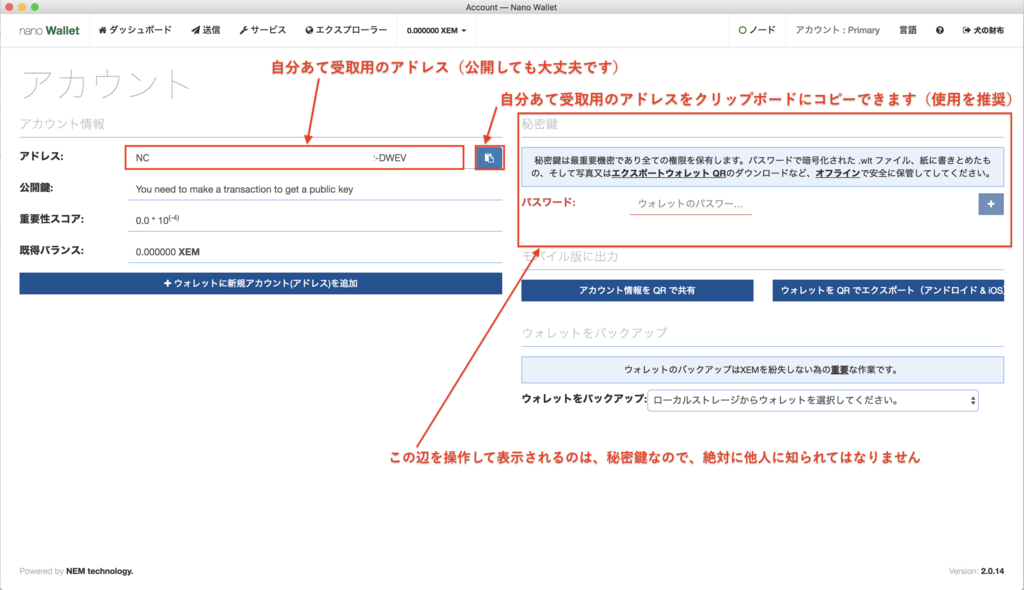The width and height of the screenshot is (1024, 590).
Task: Click ウォレットに新規アカウント(アドレス)を追加 button
Action: coord(261,284)
